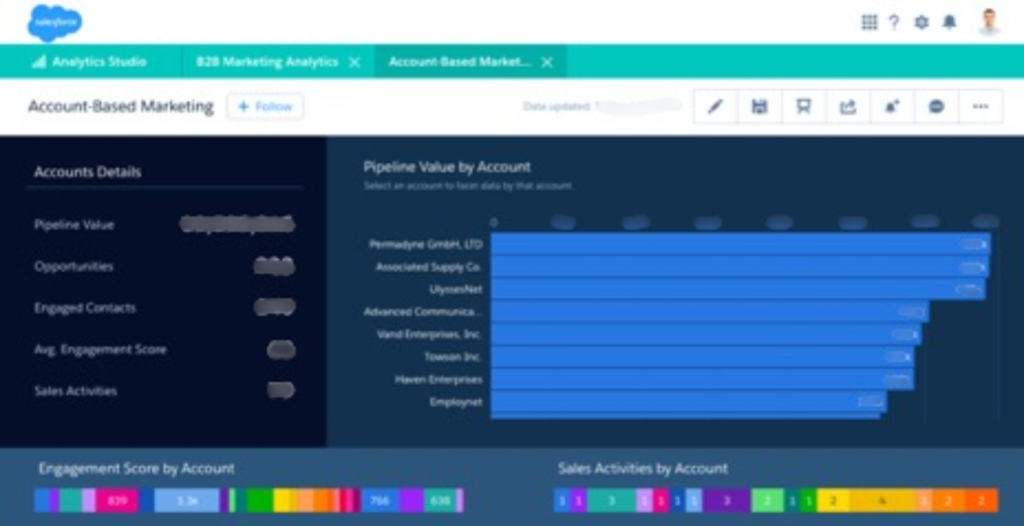Screen dimensions: 1024x526
Task: Click the Accounts Details heading
Action: click(x=88, y=173)
